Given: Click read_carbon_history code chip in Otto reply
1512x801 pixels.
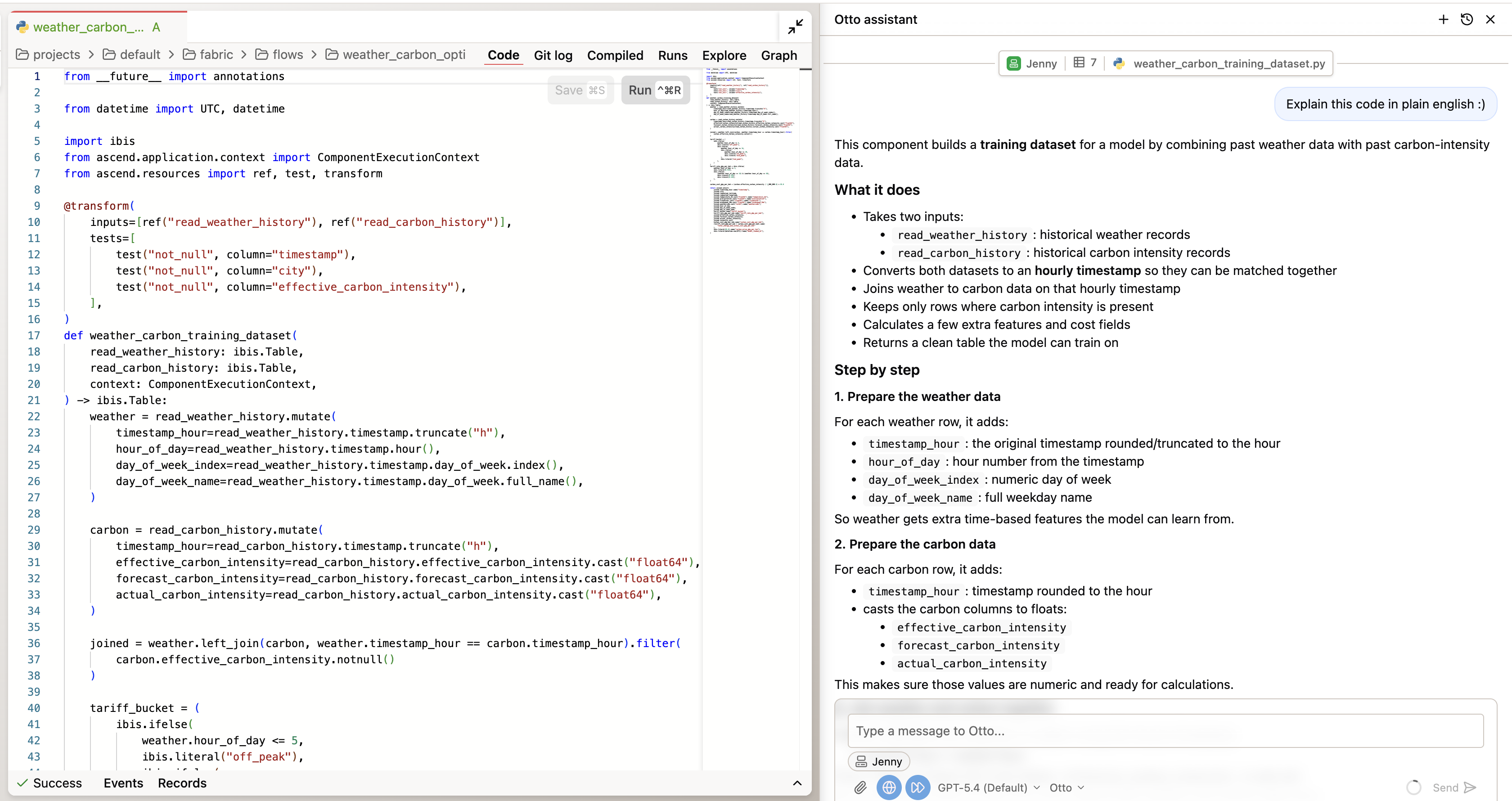Looking at the screenshot, I should point(958,253).
